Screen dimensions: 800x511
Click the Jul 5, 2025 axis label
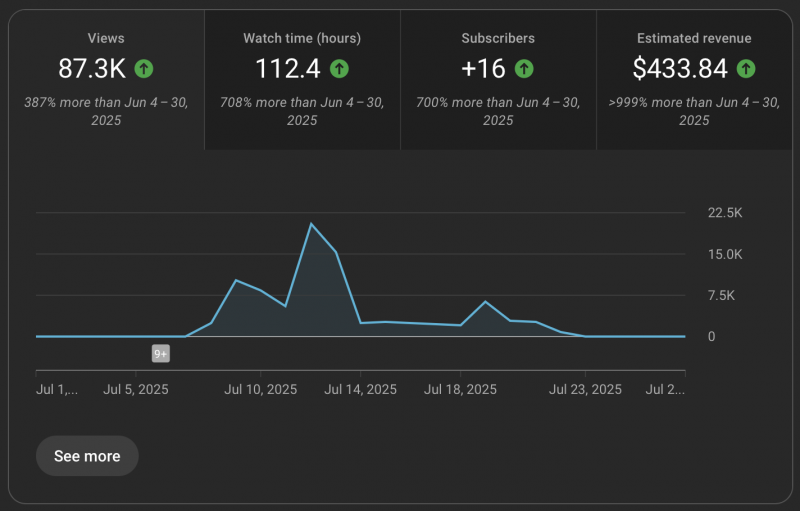click(136, 389)
